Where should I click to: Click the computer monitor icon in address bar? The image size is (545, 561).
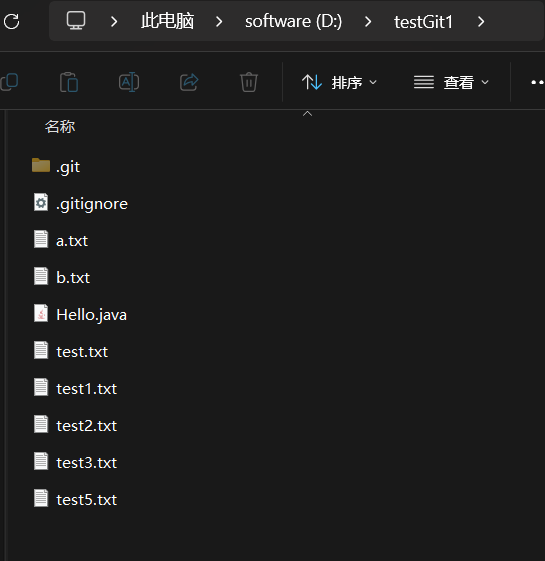76,20
